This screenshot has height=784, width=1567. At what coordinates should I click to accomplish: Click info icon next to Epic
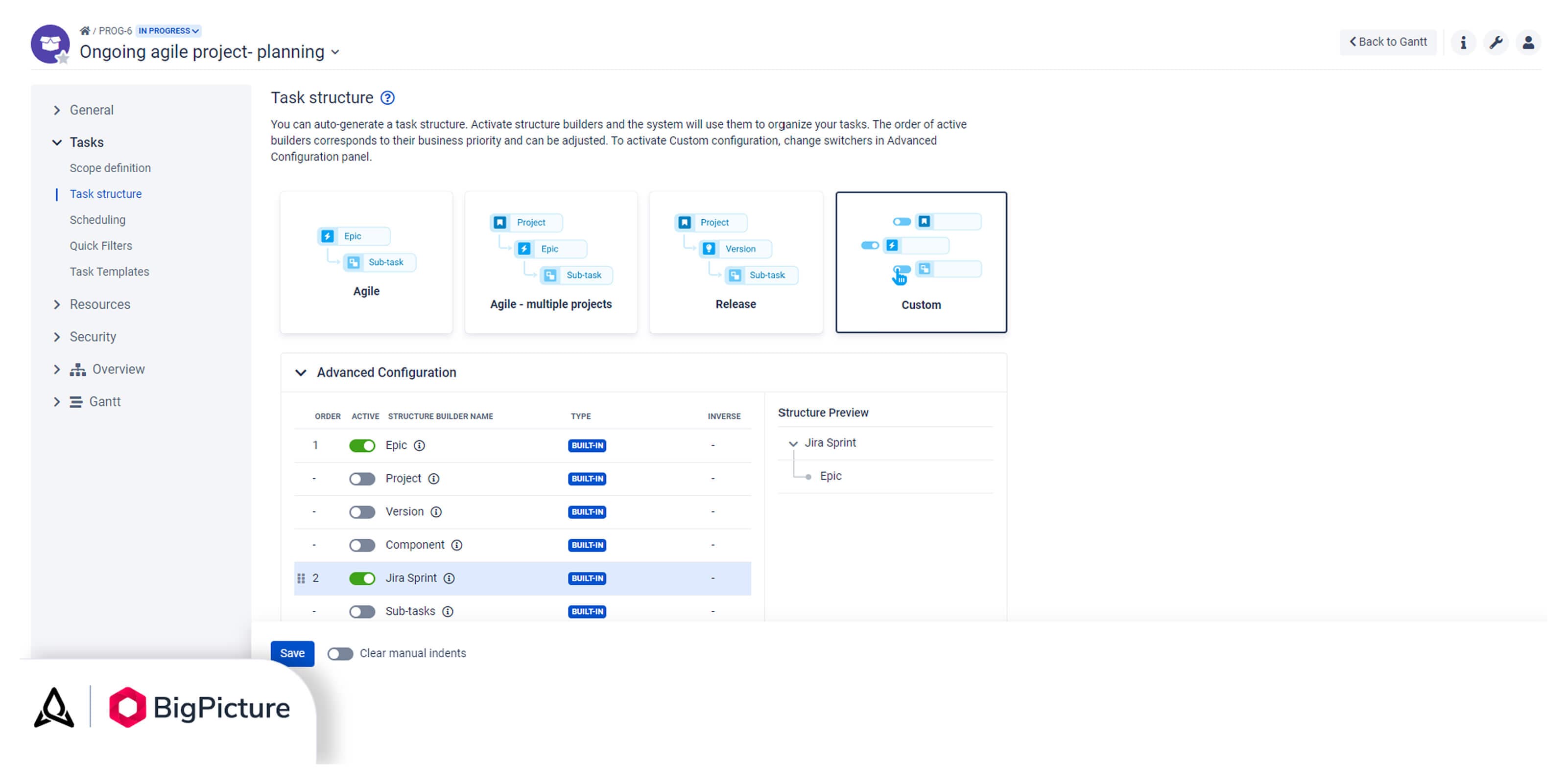tap(419, 445)
